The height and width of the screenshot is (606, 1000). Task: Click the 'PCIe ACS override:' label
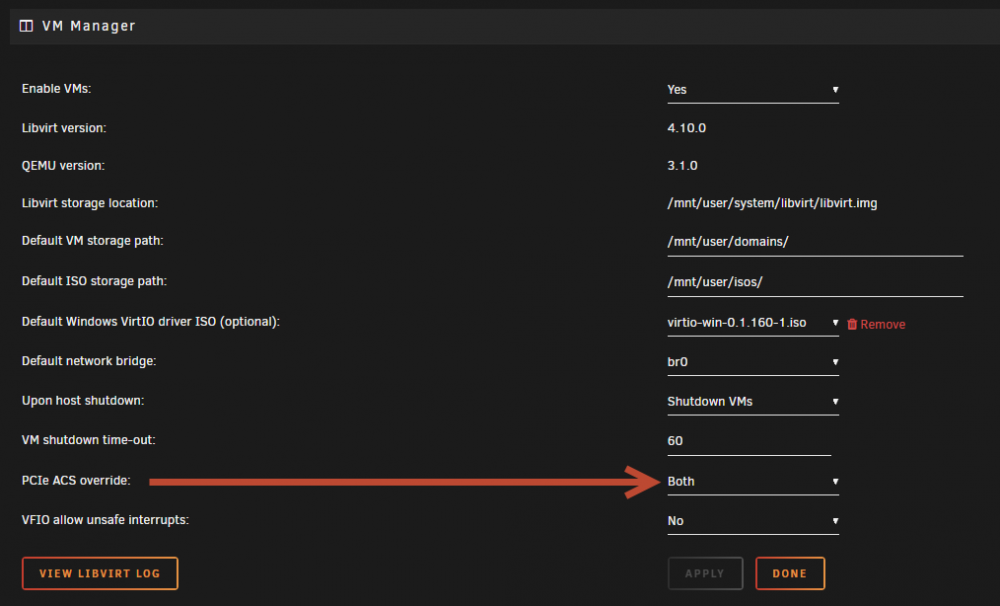[76, 480]
